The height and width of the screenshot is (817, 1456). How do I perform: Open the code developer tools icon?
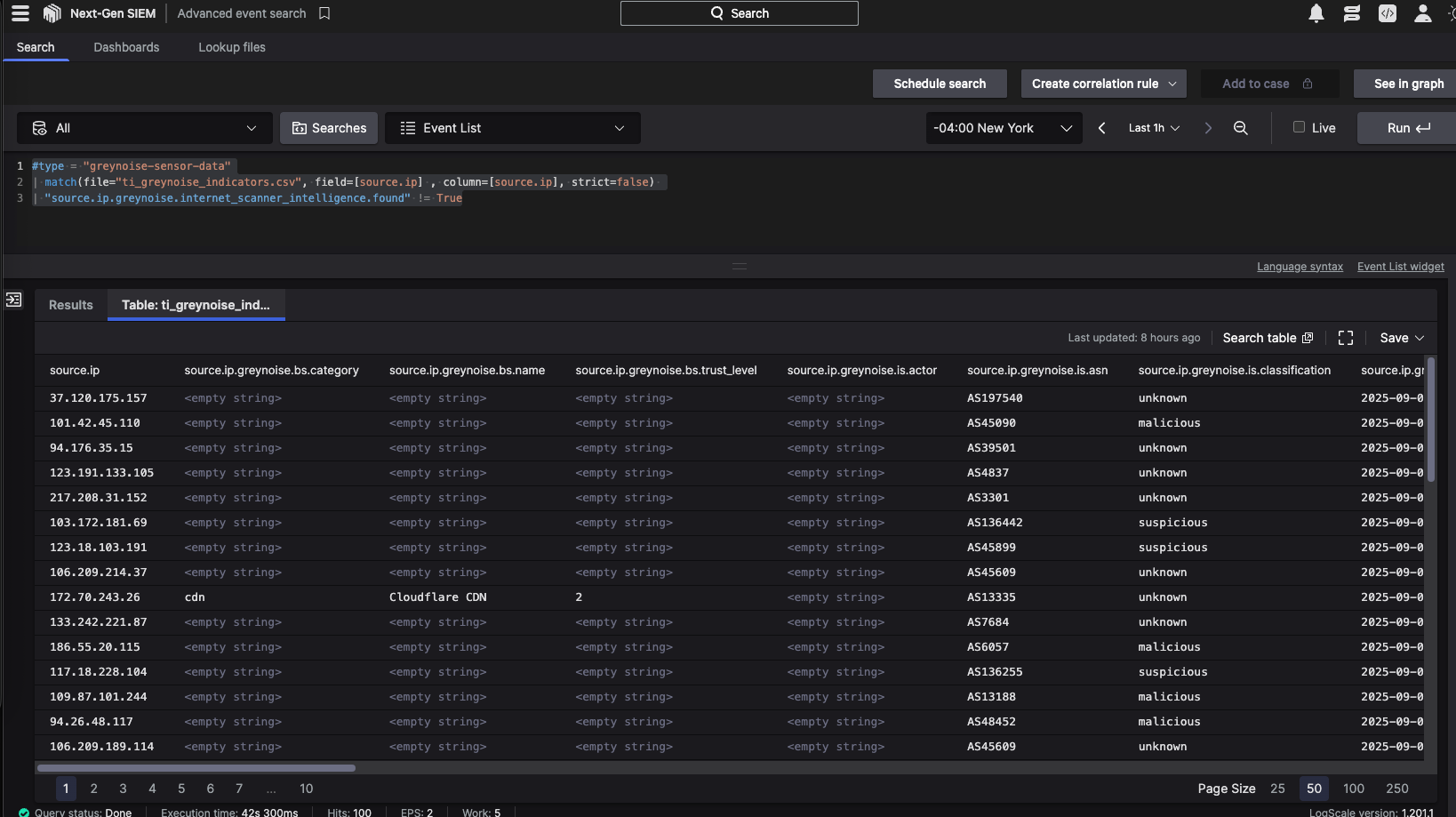[1388, 13]
